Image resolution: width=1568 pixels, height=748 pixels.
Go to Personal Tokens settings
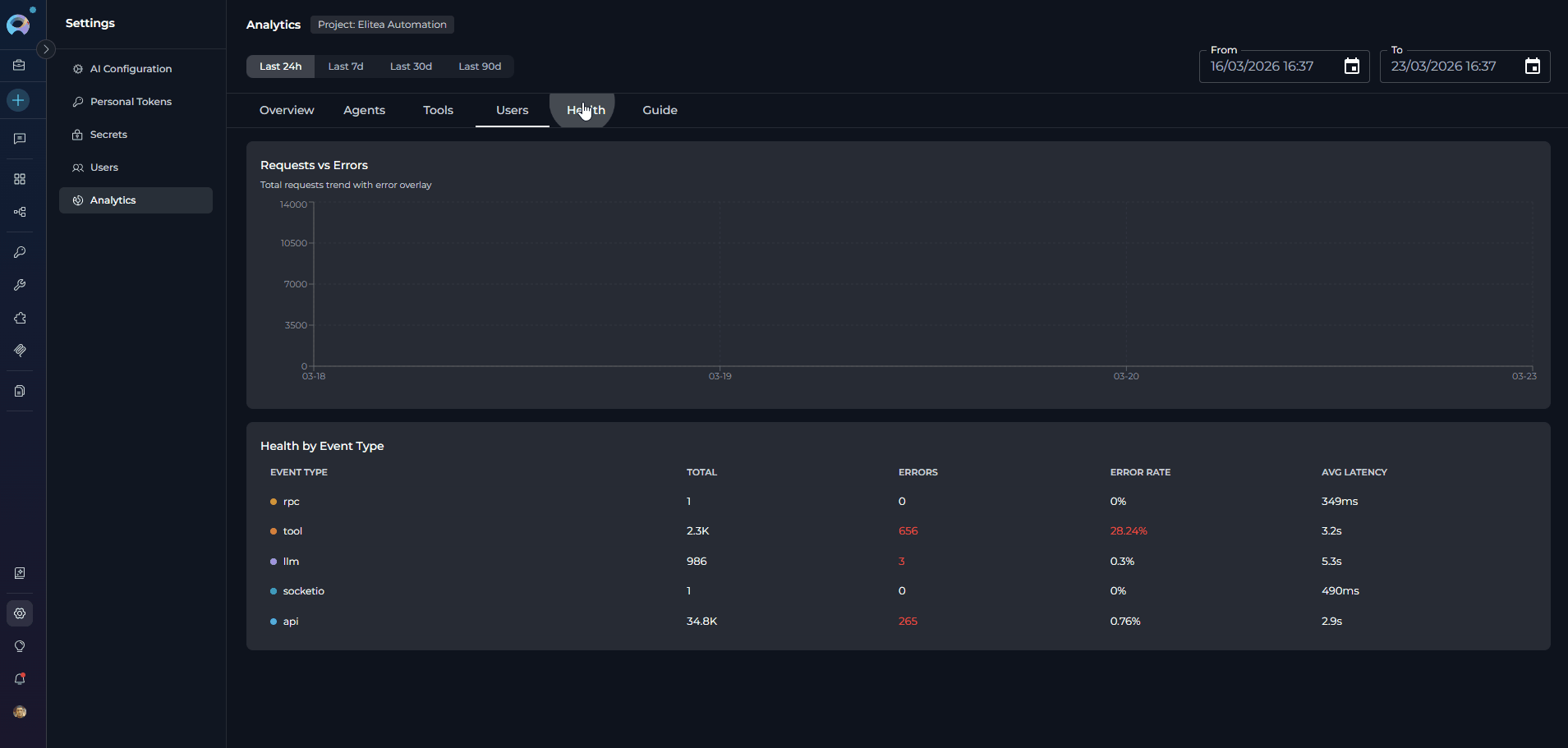136,102
